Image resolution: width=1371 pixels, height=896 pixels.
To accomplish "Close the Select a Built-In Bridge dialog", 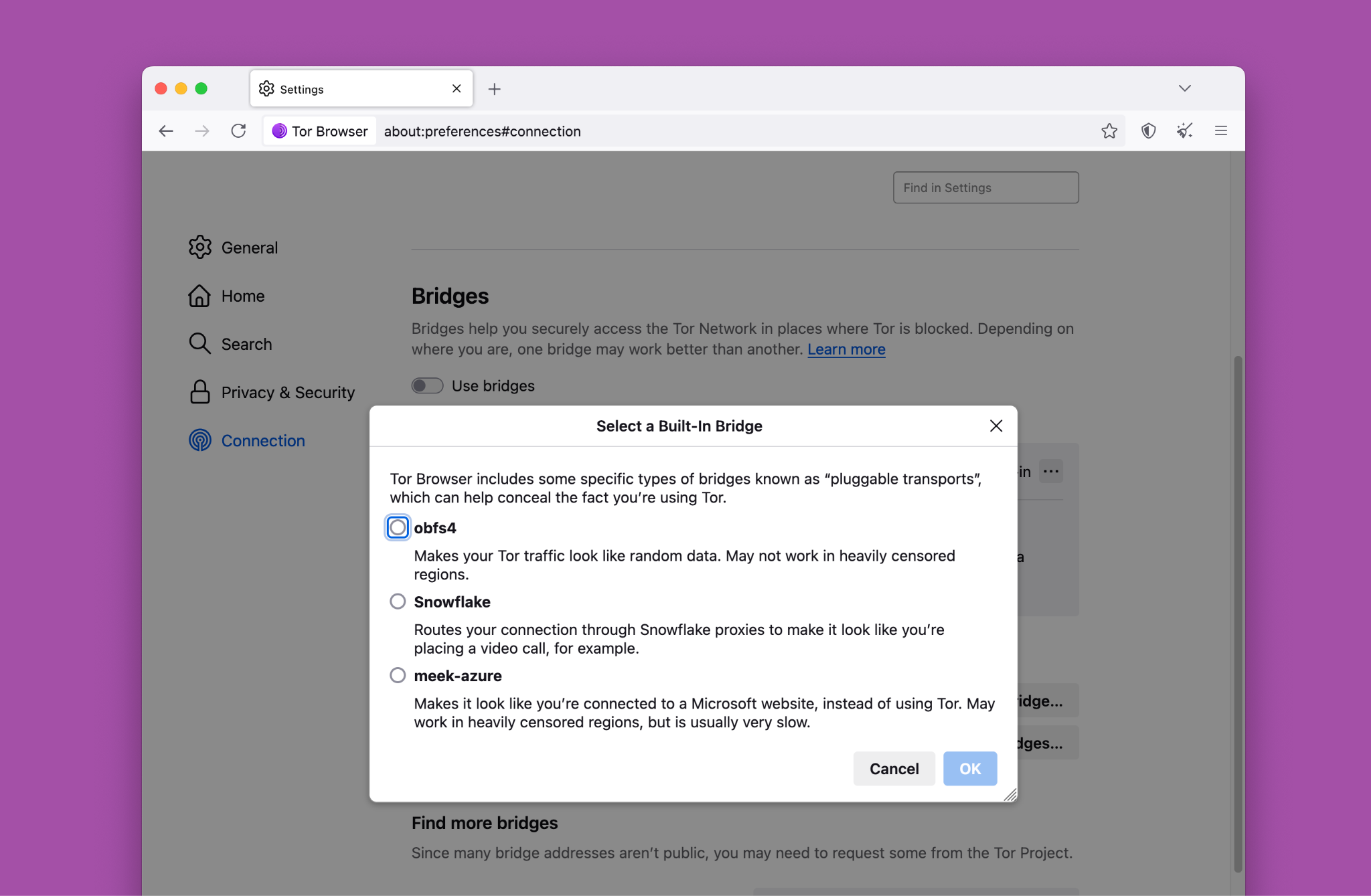I will click(x=995, y=426).
